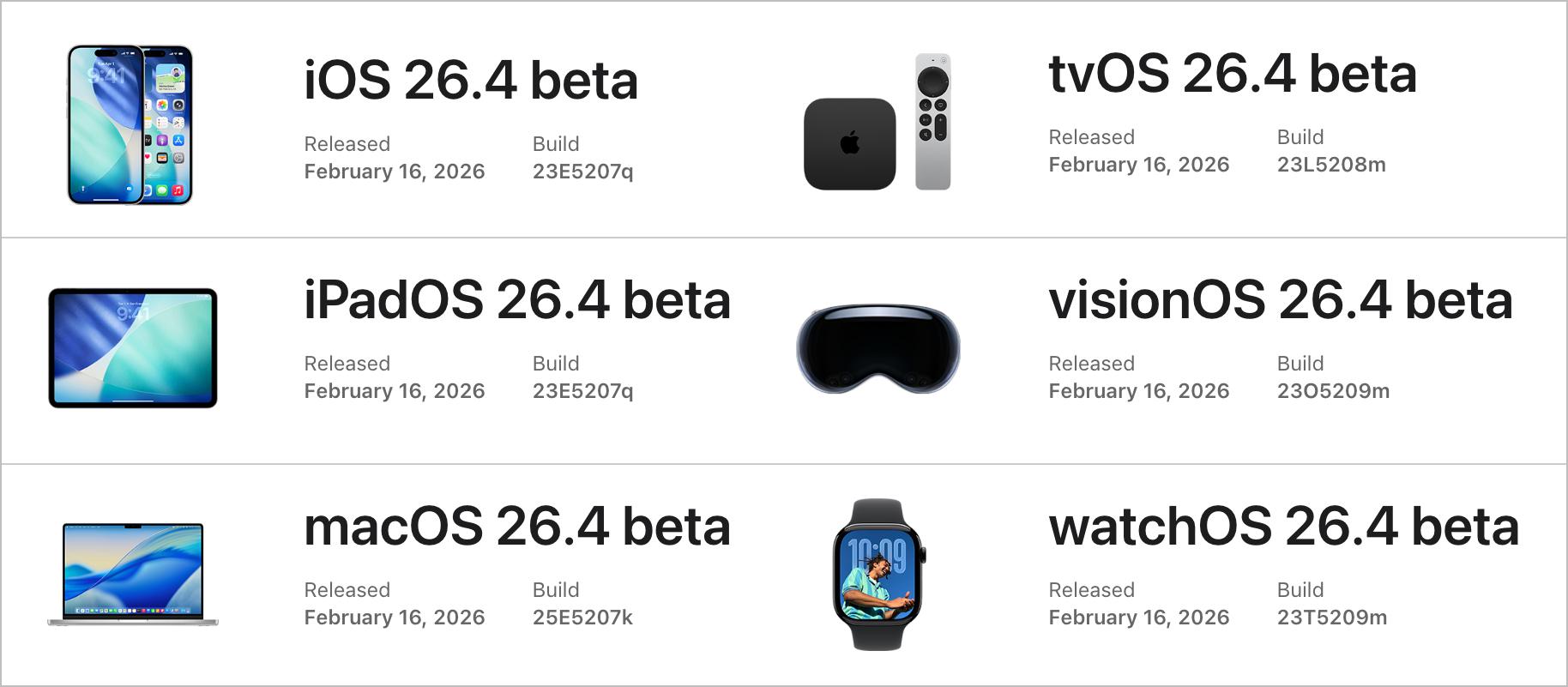Click the Build label under iPadOS 26.4 beta
The width and height of the screenshot is (1568, 687).
point(556,364)
